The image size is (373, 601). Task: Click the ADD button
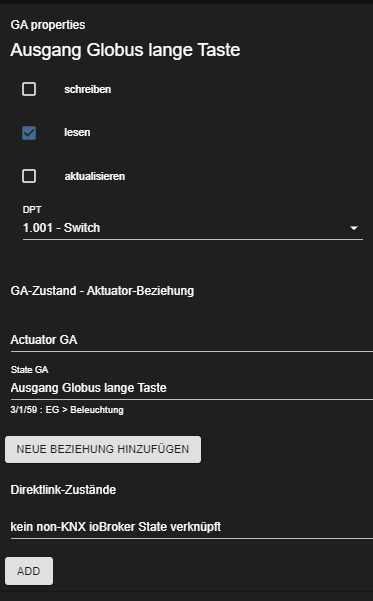29,571
